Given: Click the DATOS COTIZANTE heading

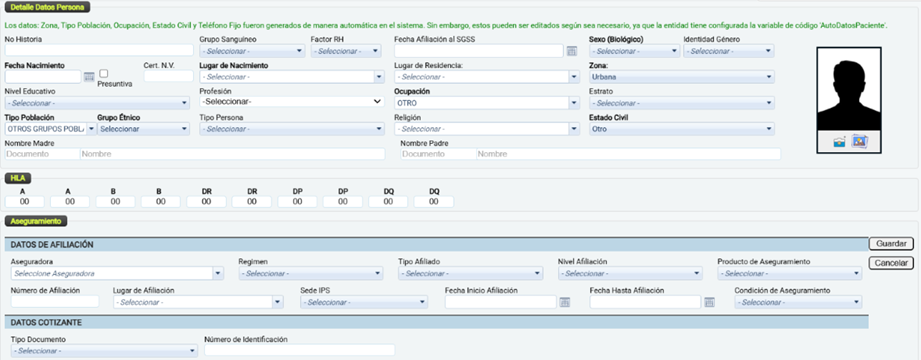Looking at the screenshot, I should pyautogui.click(x=46, y=322).
